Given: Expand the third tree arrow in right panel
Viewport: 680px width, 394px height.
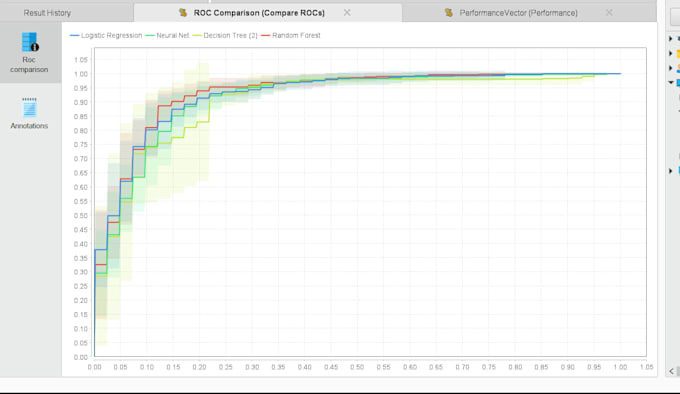Looking at the screenshot, I should pos(670,68).
